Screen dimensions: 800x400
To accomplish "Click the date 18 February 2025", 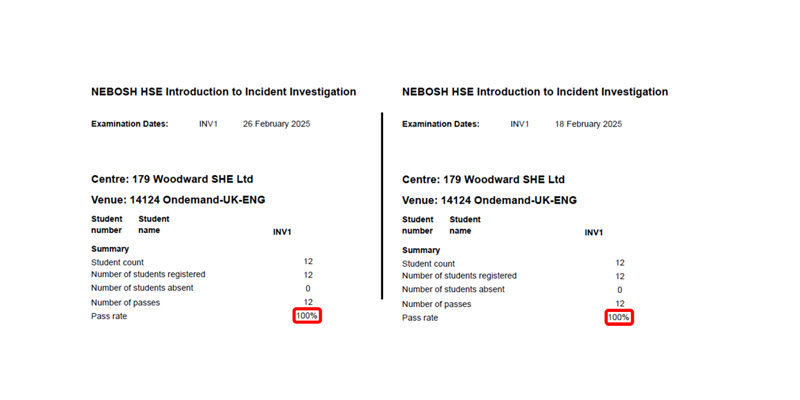I will click(x=588, y=124).
